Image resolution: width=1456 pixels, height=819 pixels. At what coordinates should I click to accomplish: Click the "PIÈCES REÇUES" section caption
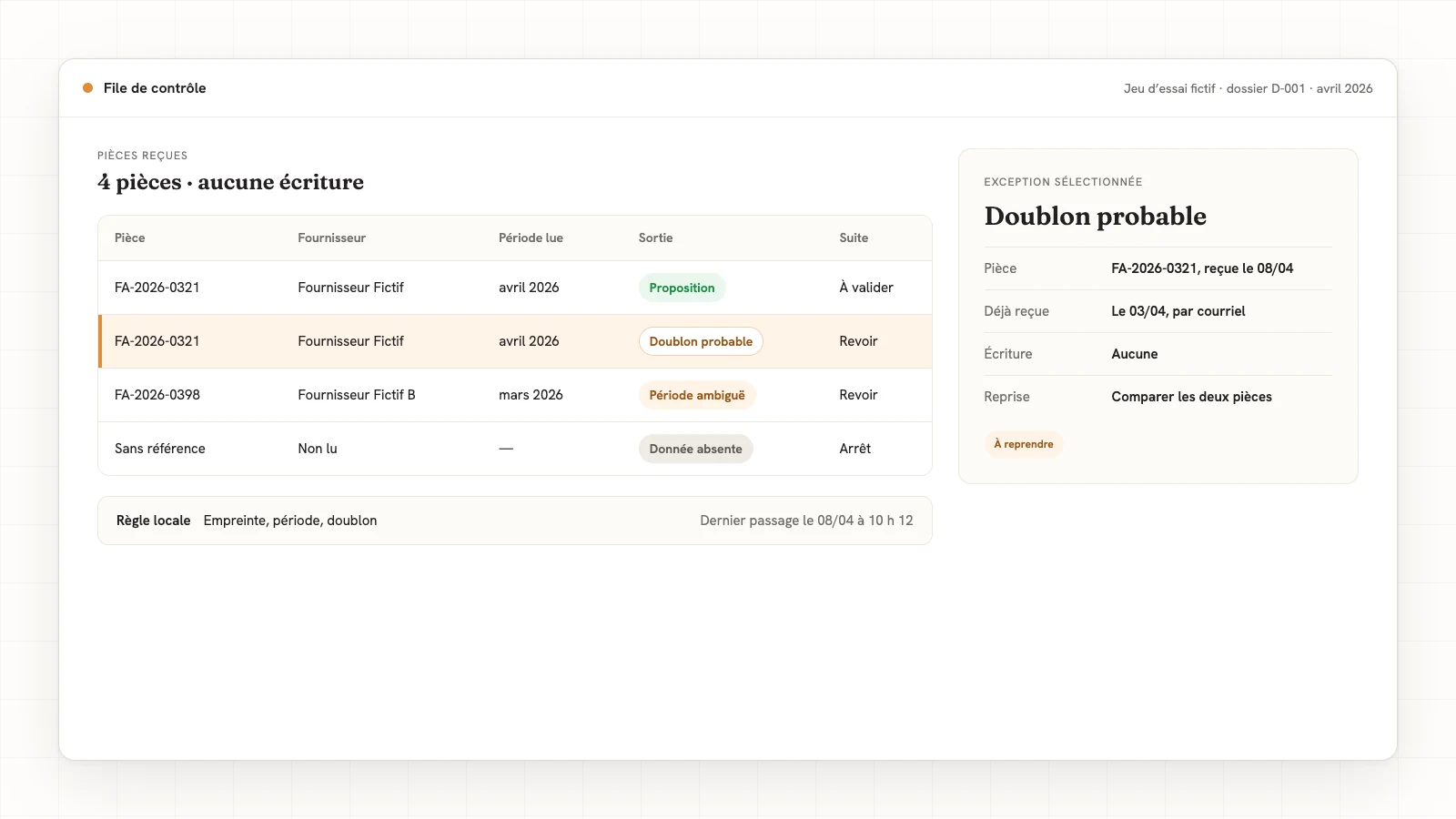tap(143, 156)
